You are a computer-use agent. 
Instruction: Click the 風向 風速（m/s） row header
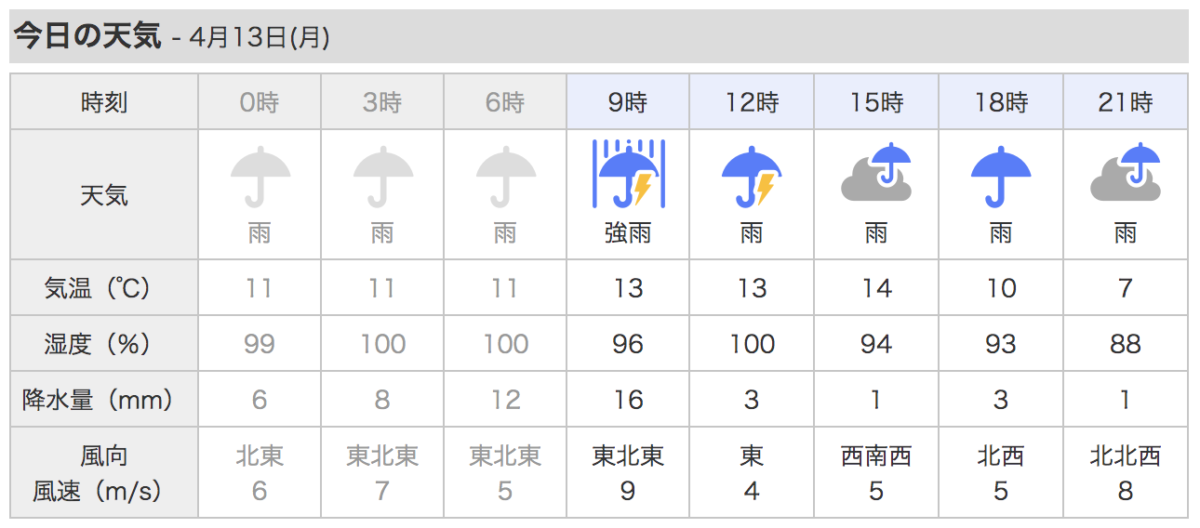tap(104, 473)
